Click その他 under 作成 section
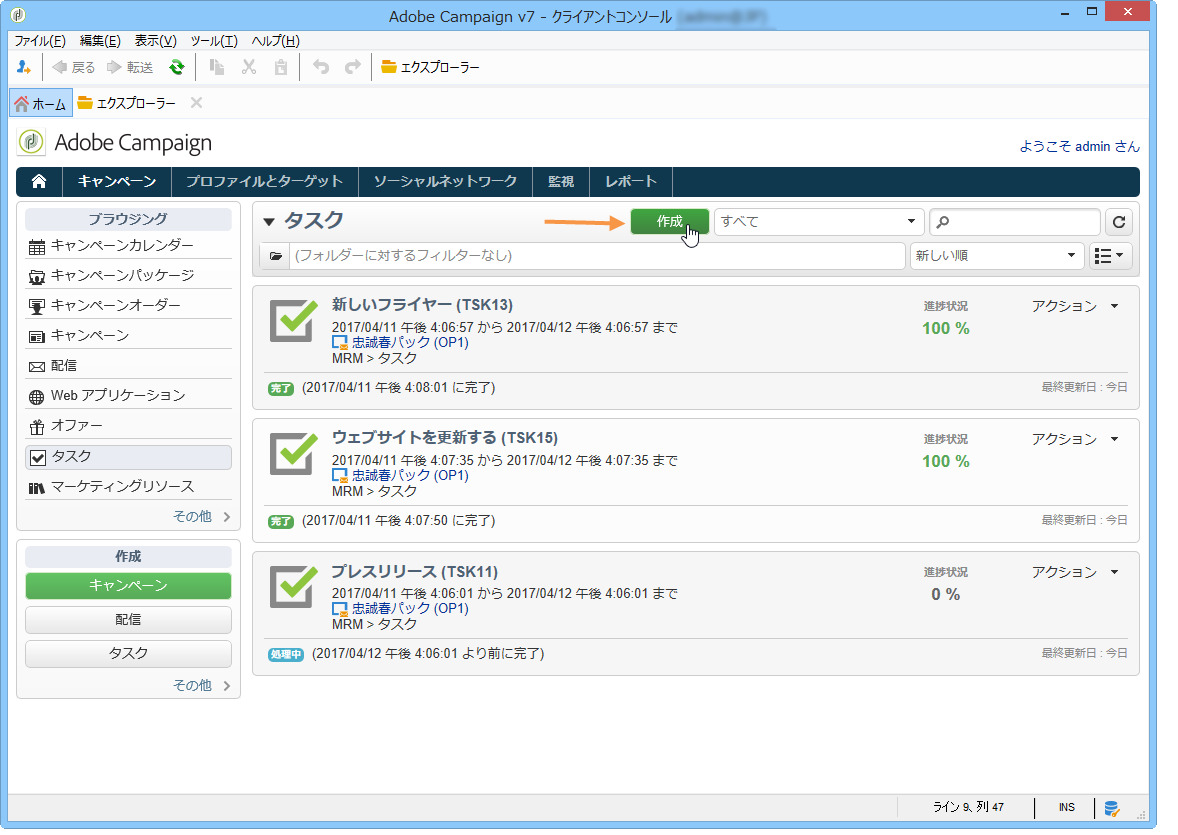The image size is (1178, 835). click(201, 685)
